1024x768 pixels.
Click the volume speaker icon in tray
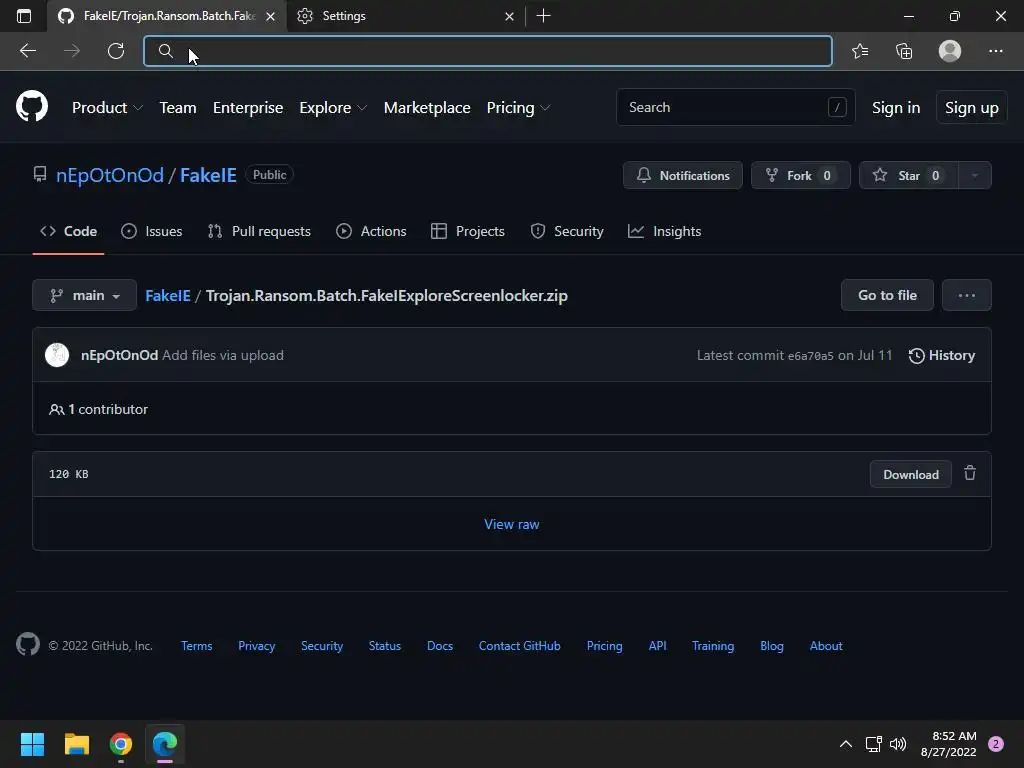tap(898, 744)
